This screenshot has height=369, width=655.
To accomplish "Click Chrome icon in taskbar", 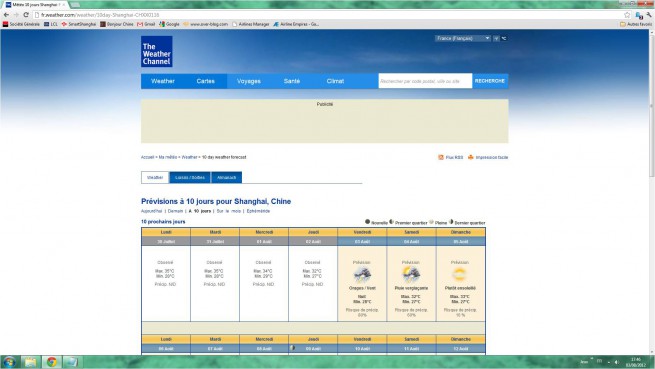I will 51,362.
